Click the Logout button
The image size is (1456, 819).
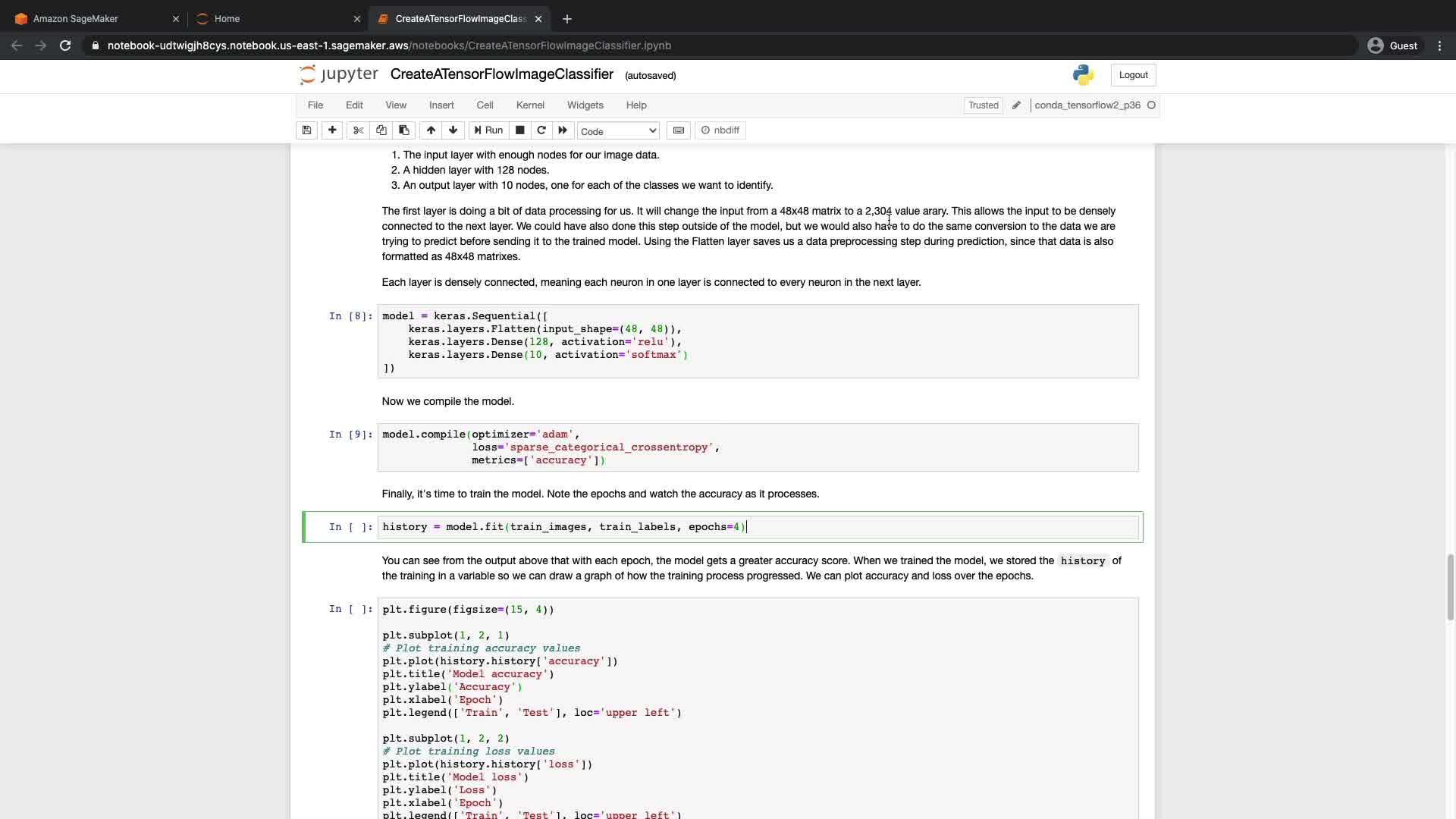(x=1133, y=75)
